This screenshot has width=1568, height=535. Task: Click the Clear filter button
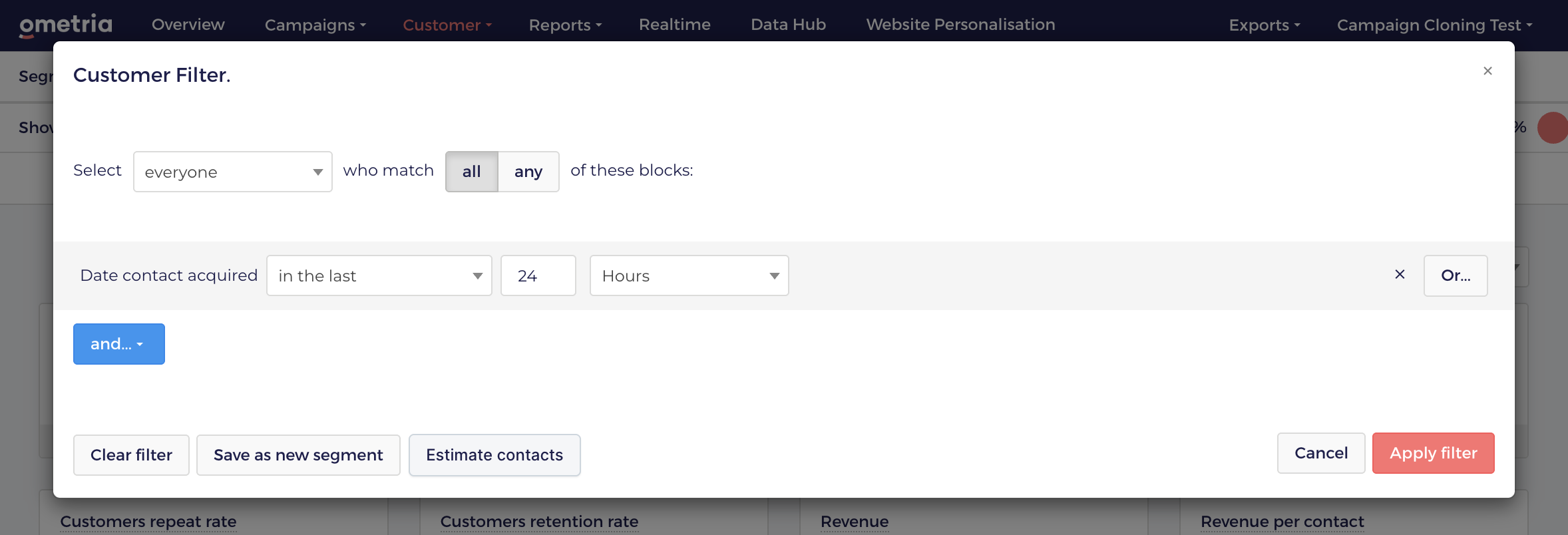coord(131,455)
